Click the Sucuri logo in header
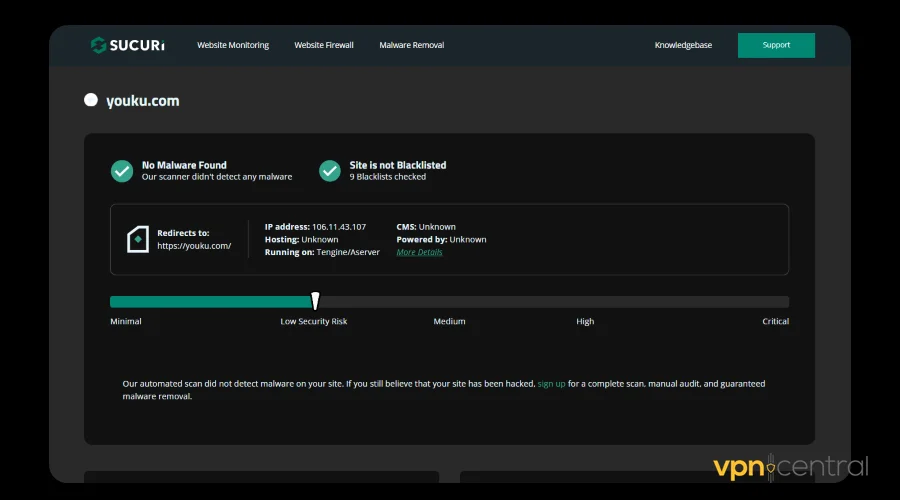The width and height of the screenshot is (900, 500). tap(126, 45)
